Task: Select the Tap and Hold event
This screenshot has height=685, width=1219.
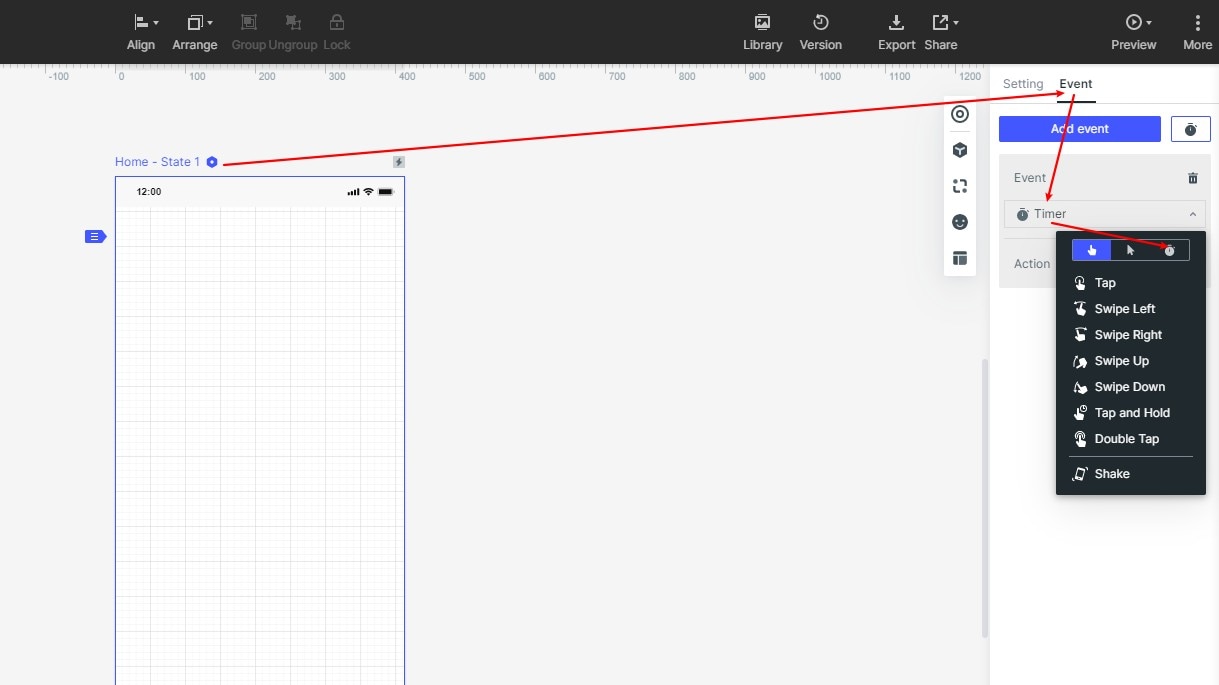Action: 1131,413
